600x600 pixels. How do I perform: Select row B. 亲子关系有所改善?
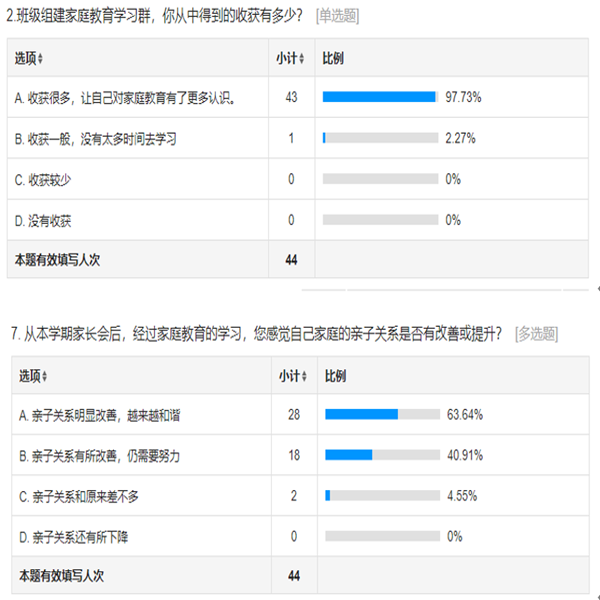(99, 456)
